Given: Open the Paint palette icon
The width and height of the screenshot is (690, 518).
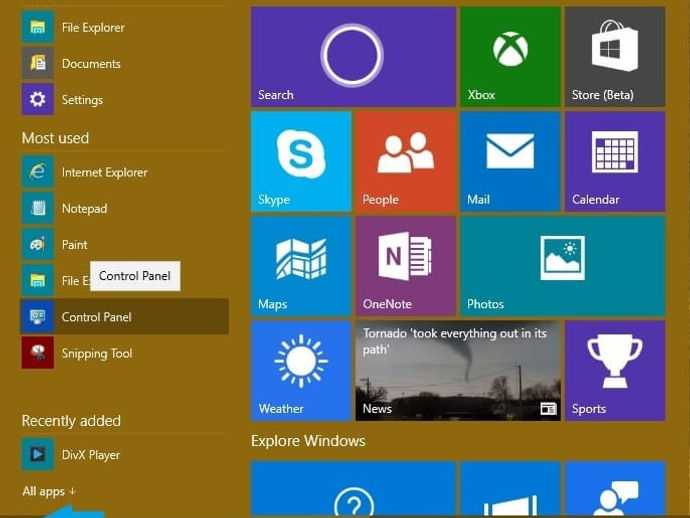Looking at the screenshot, I should (x=38, y=244).
